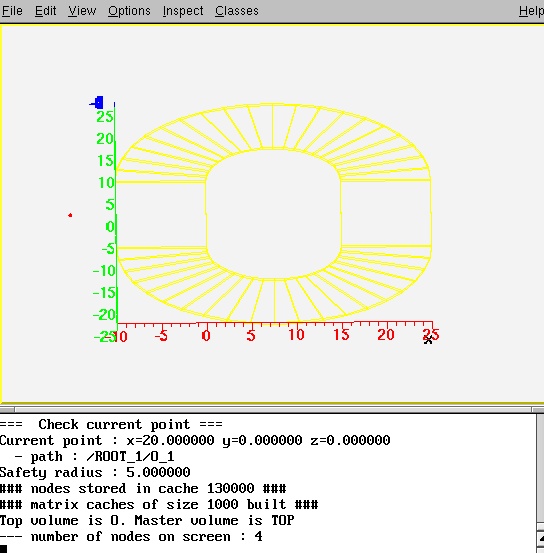Open the Edit menu
The height and width of the screenshot is (553, 544).
46,11
